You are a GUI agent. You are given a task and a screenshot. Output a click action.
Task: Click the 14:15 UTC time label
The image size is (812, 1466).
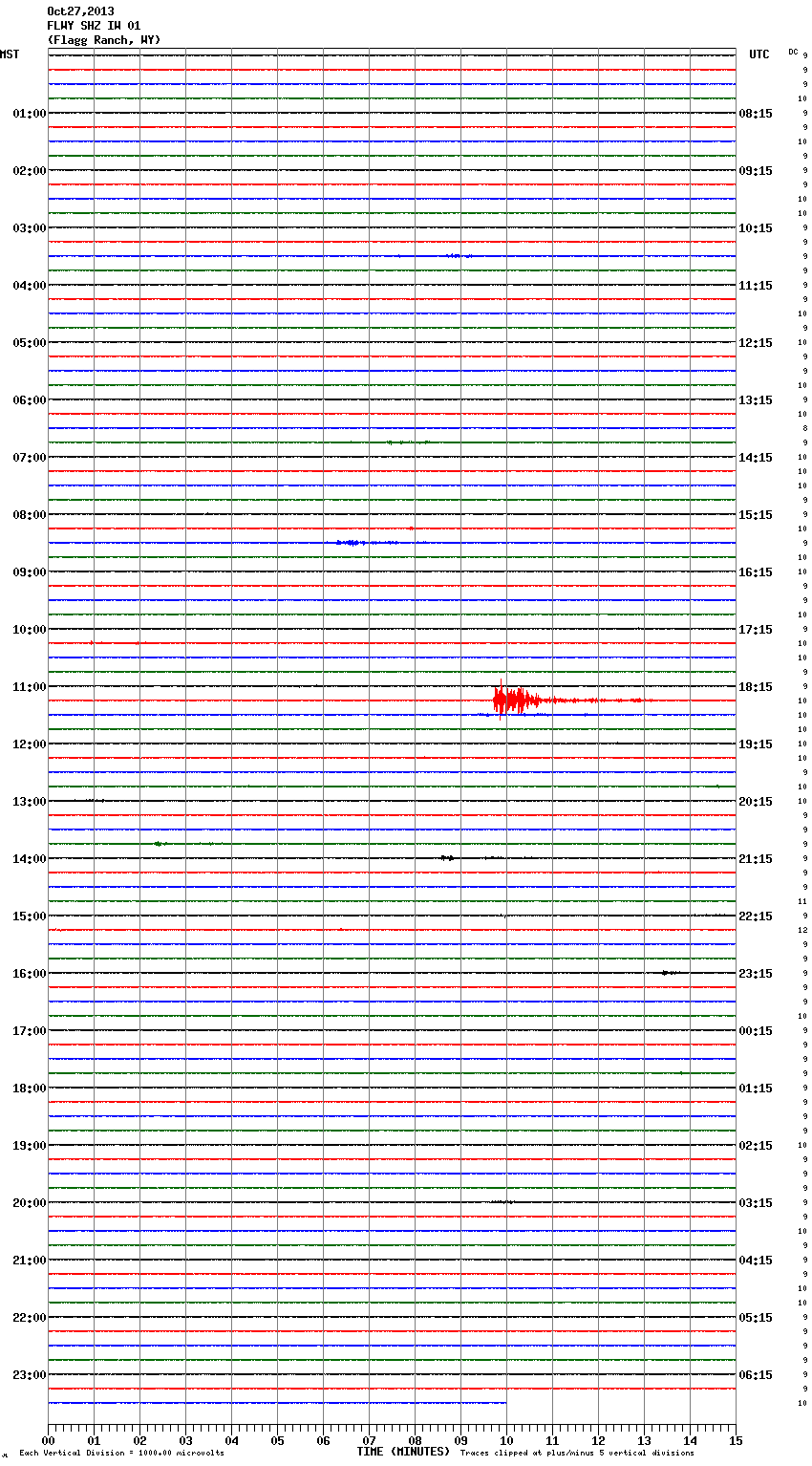click(756, 458)
